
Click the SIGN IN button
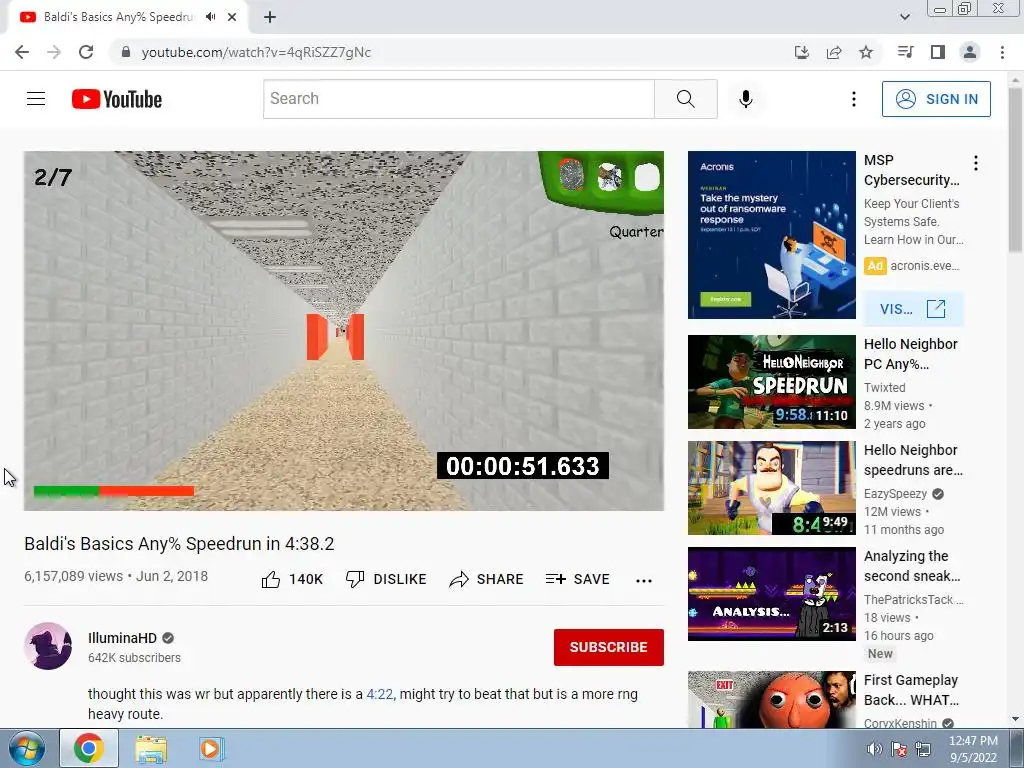coord(936,99)
